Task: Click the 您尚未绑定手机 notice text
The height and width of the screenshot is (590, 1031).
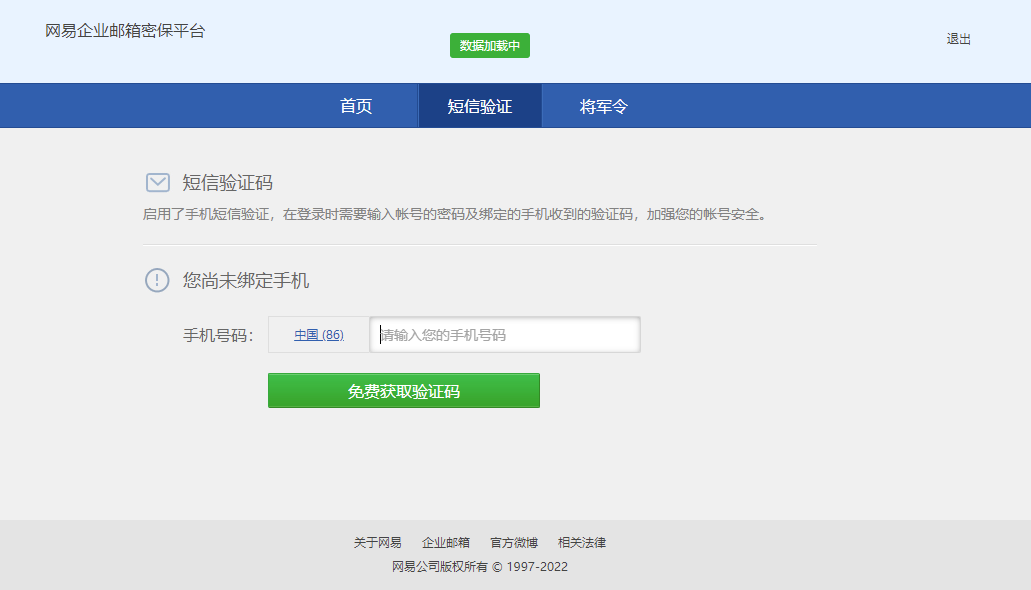Action: pyautogui.click(x=246, y=281)
